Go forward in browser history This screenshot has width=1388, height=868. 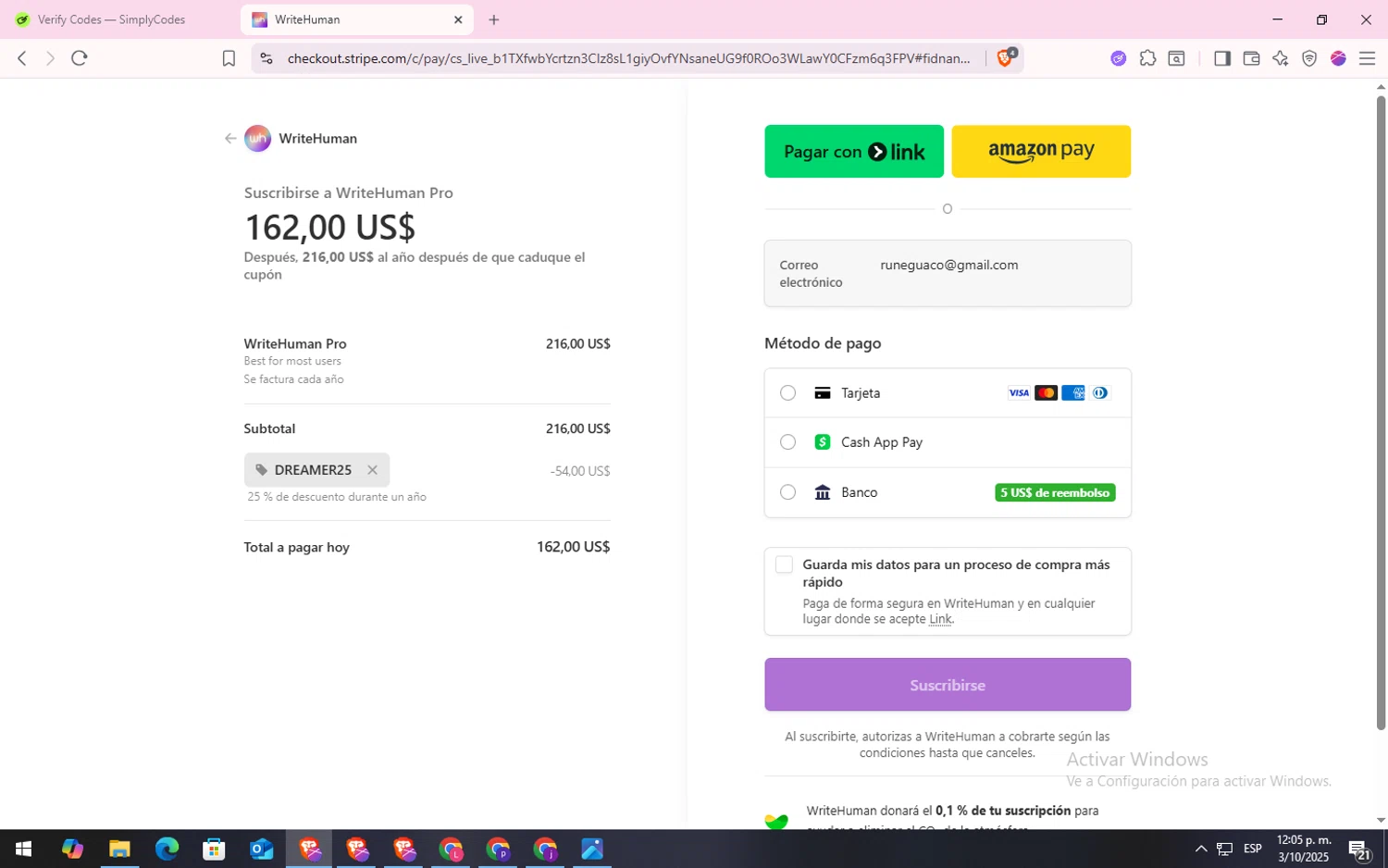click(50, 58)
